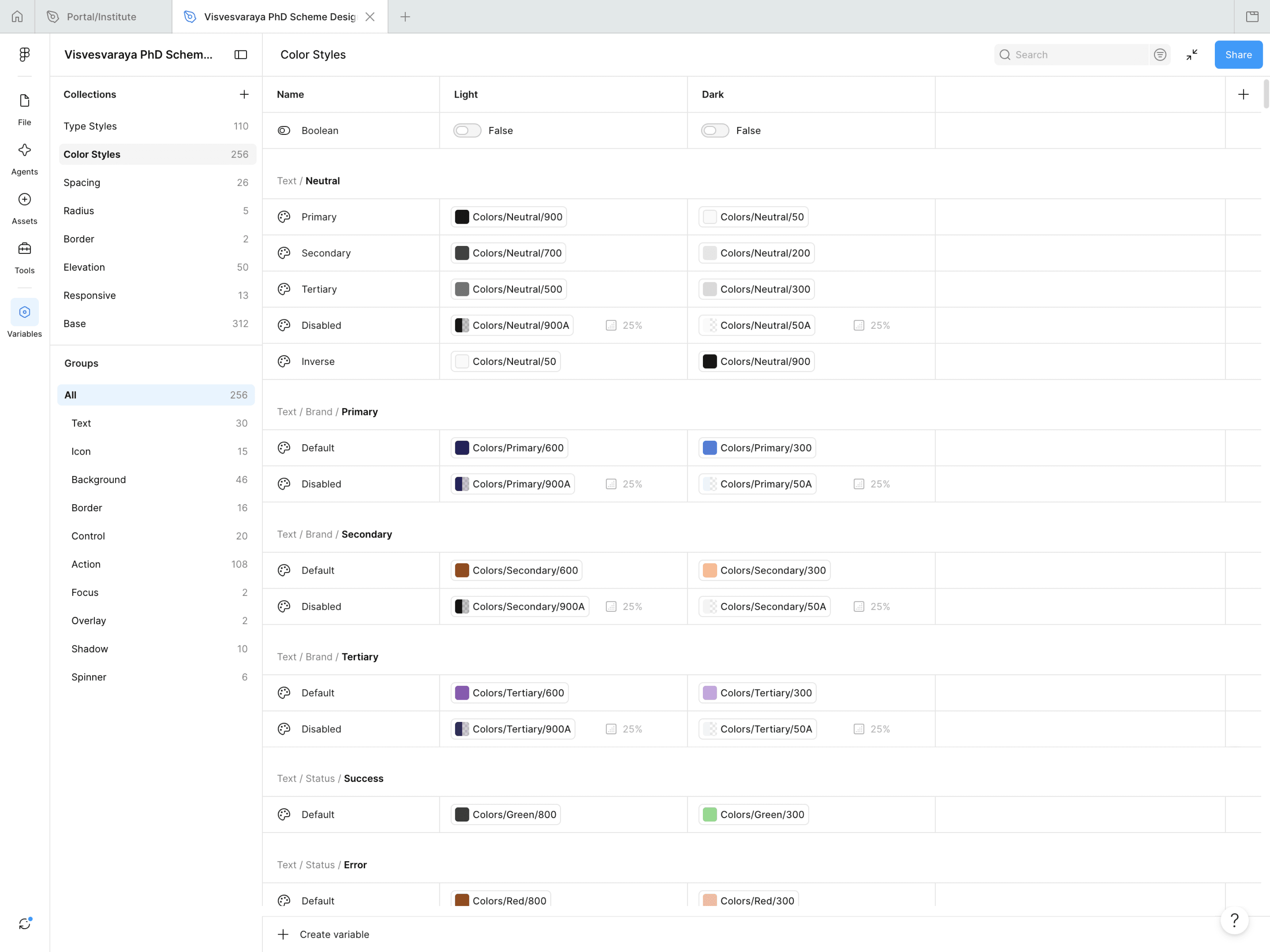Toggle the Boolean switch in Light mode

[467, 130]
